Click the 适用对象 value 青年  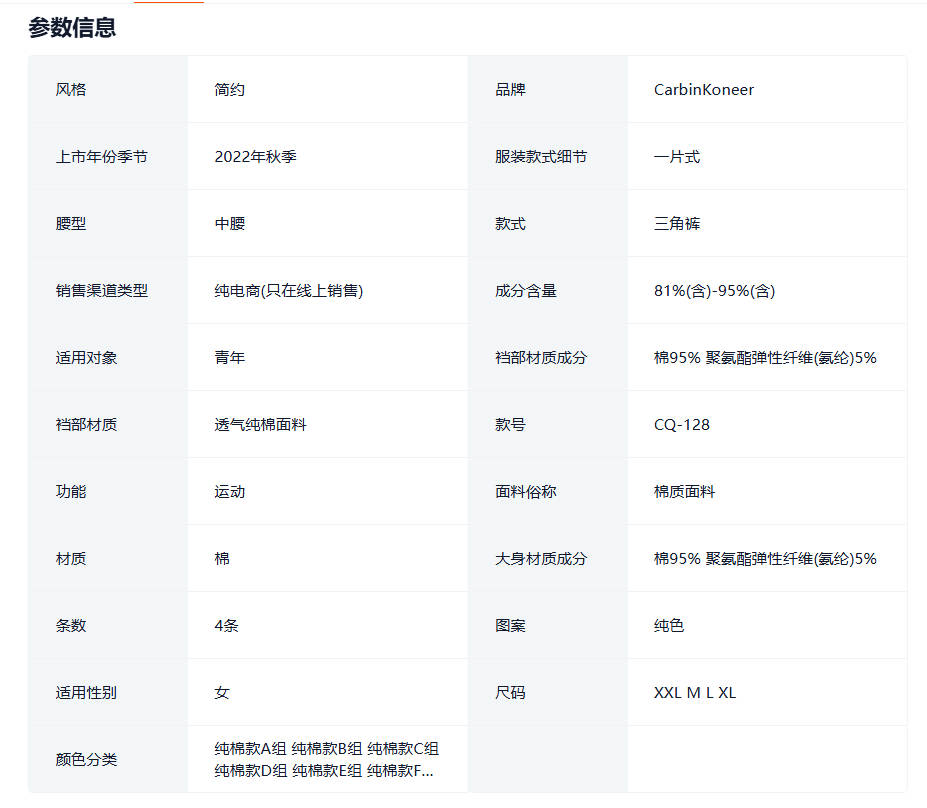(229, 358)
